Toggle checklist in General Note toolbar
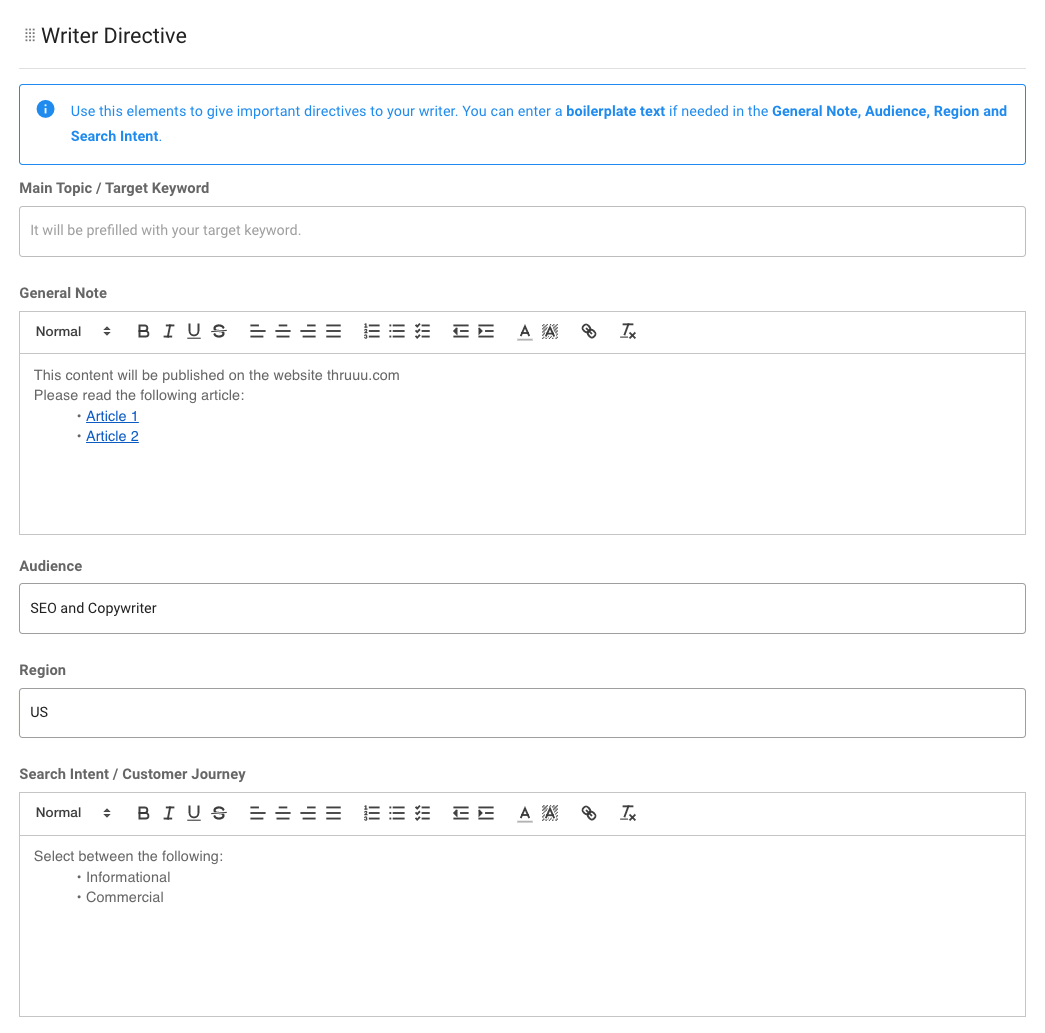The height and width of the screenshot is (1033, 1045). pyautogui.click(x=422, y=332)
